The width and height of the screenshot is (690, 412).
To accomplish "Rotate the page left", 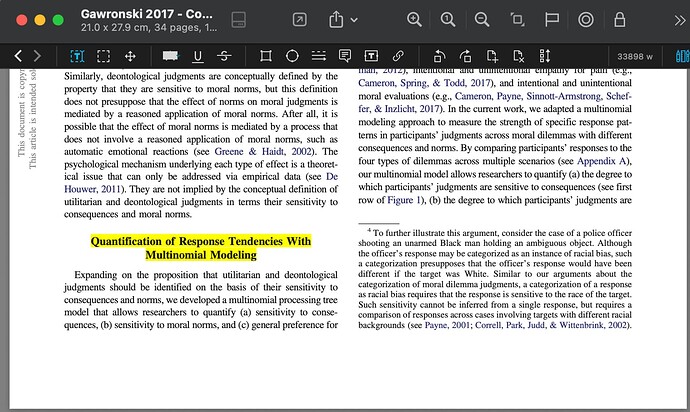I will (439, 56).
